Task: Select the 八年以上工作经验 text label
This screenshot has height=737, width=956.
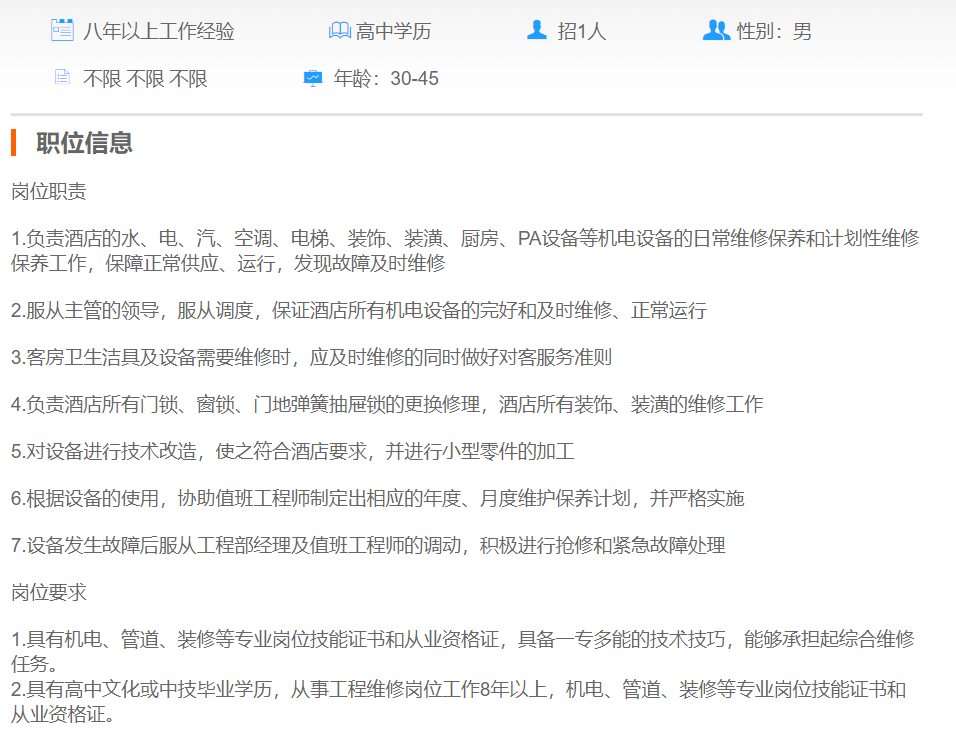Action: 159,31
